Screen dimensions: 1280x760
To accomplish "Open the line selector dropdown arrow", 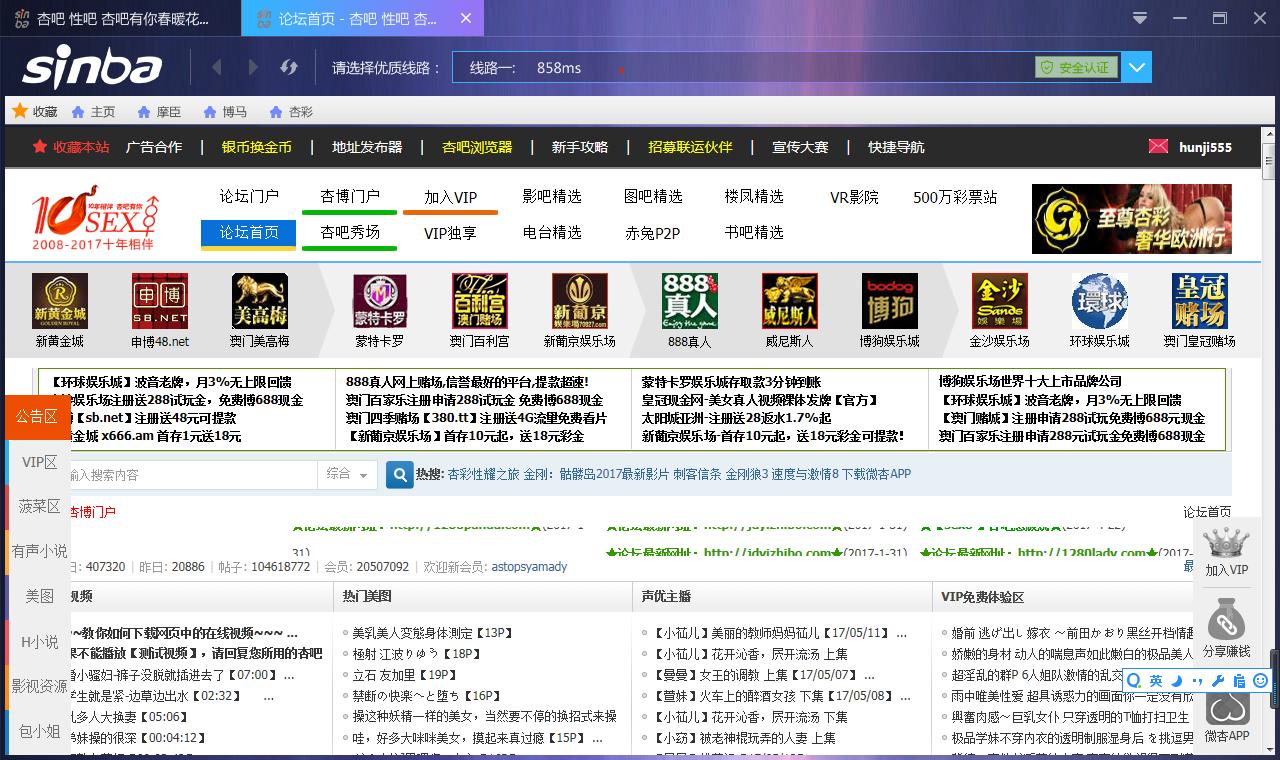I will (x=1137, y=67).
